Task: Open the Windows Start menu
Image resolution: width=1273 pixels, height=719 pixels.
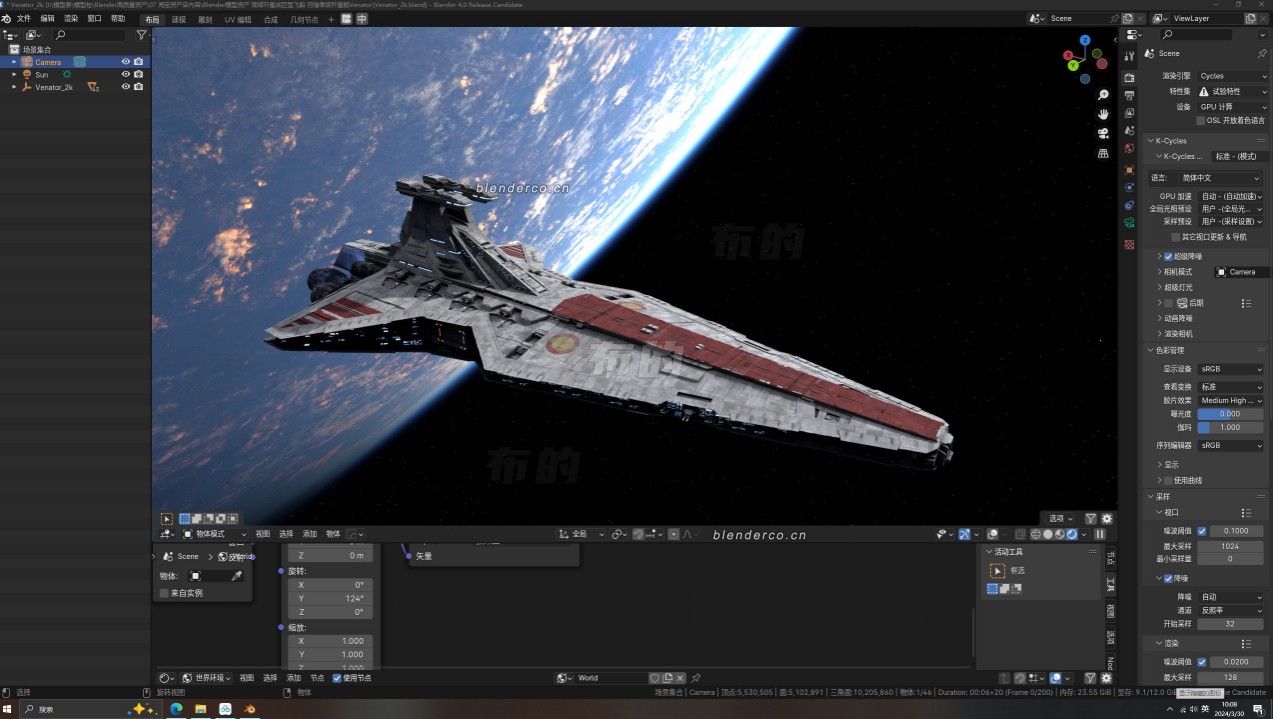Action: tap(9, 709)
